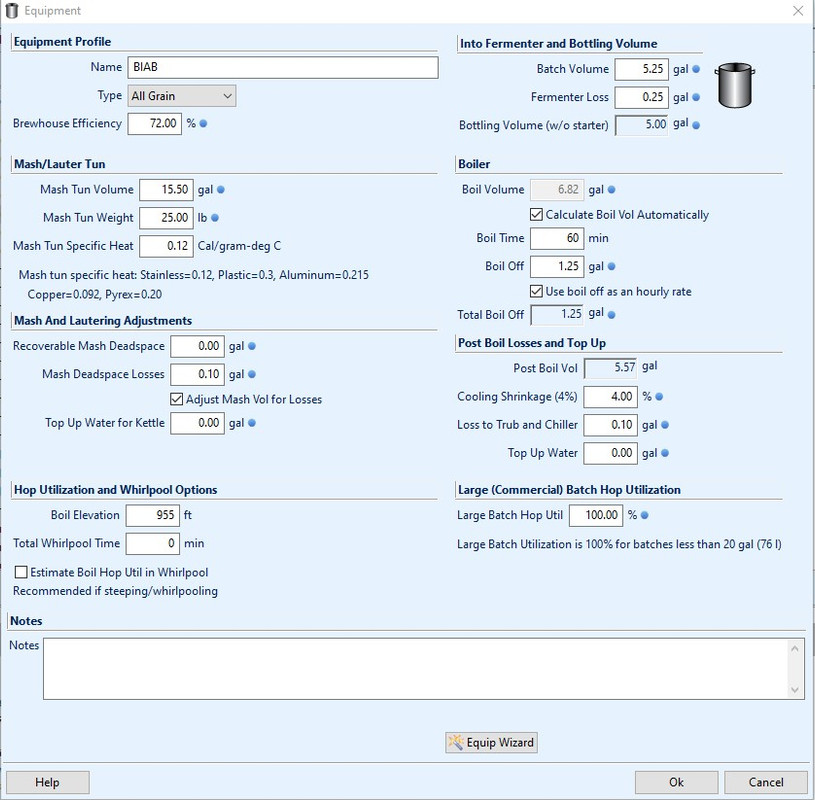This screenshot has height=800, width=815.
Task: Click inside the Notes text area
Action: tap(416, 668)
